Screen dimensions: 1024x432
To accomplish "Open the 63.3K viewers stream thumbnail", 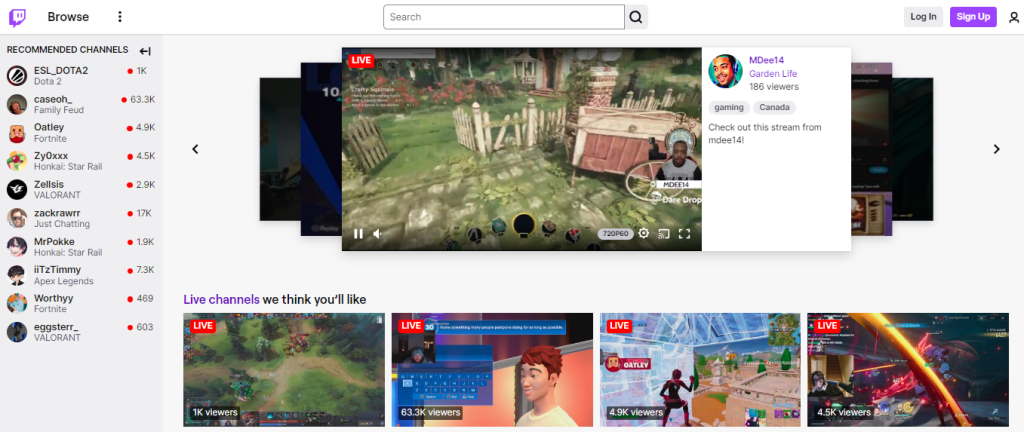I will (492, 370).
